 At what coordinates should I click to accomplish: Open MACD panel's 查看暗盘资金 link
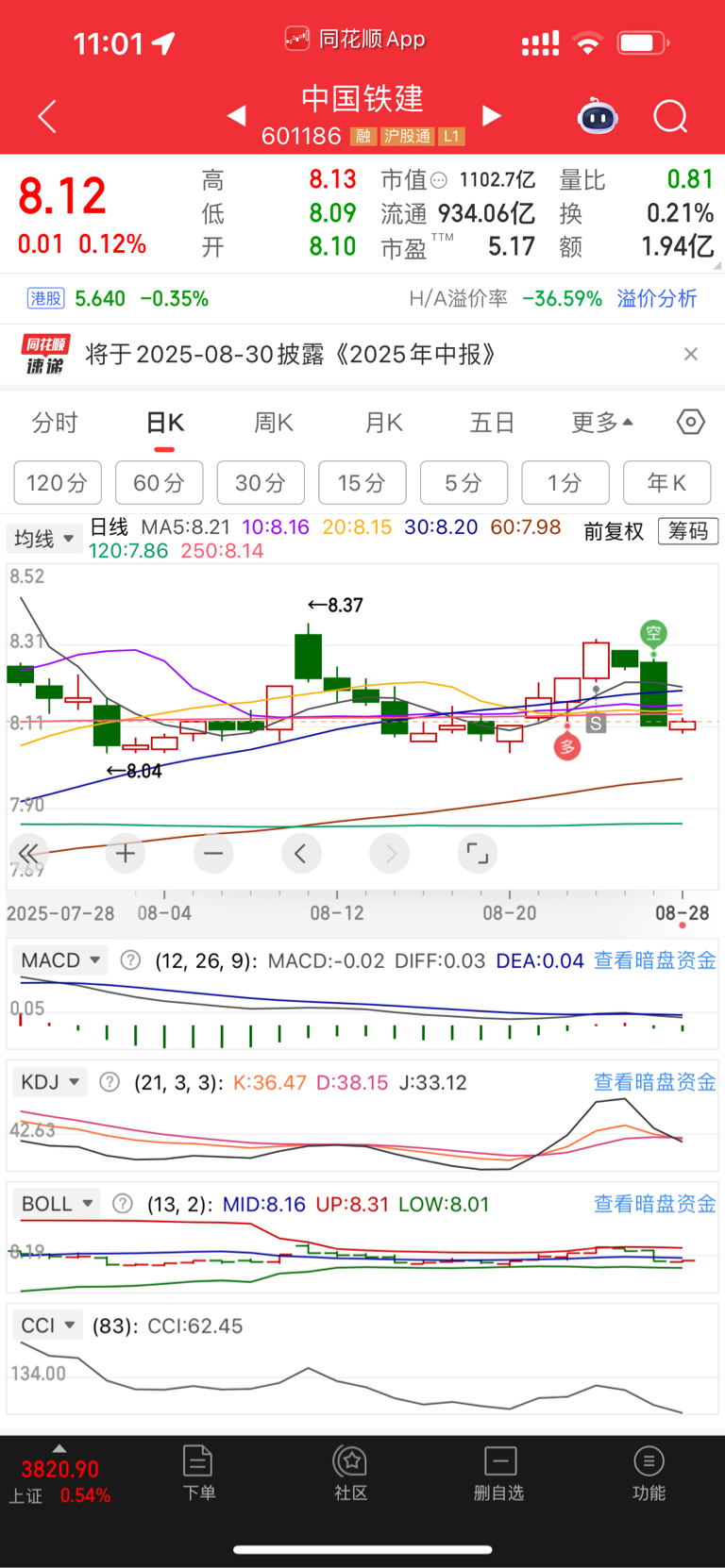[654, 960]
